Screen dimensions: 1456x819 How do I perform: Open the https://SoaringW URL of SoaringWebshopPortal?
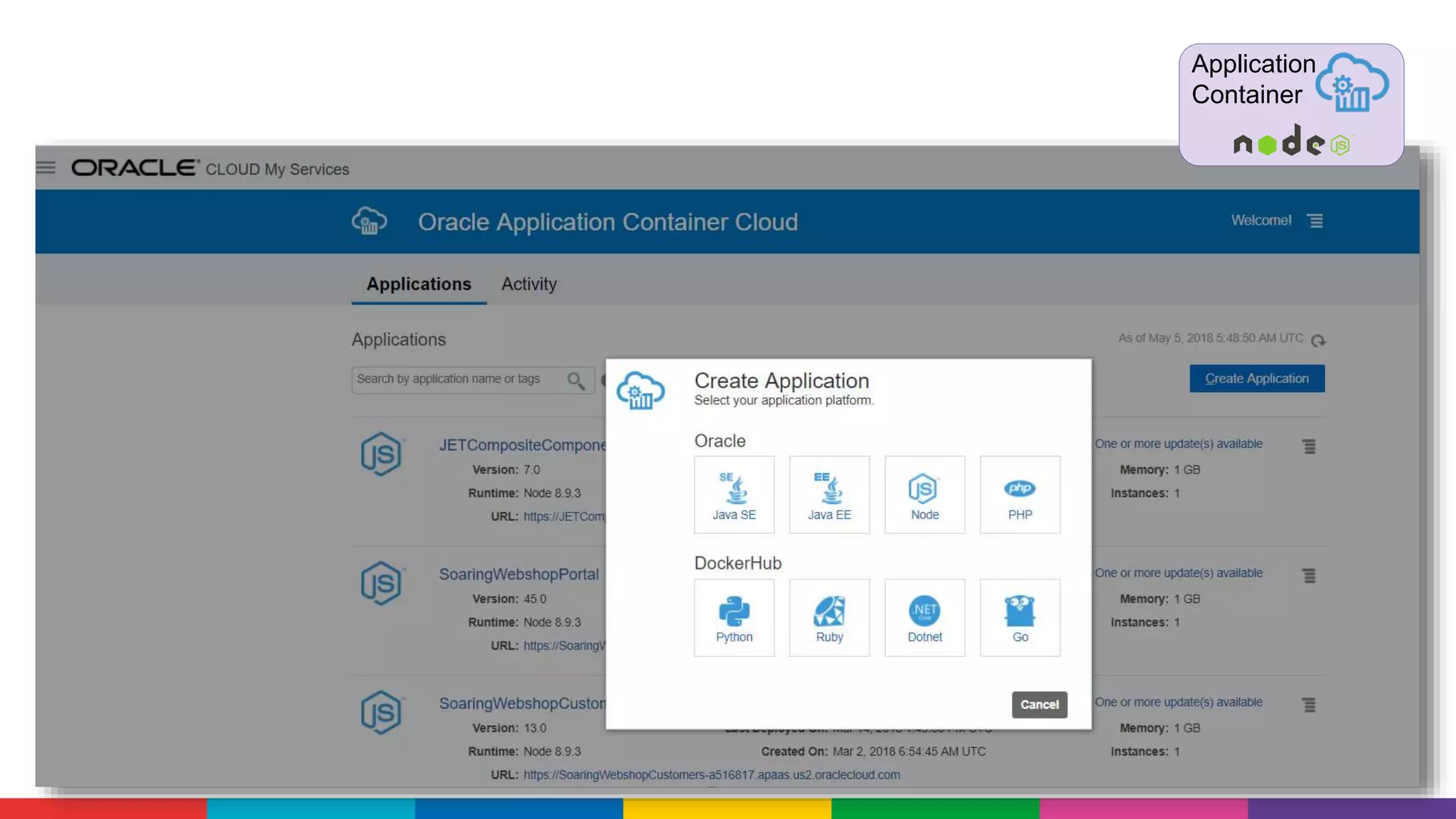[564, 646]
